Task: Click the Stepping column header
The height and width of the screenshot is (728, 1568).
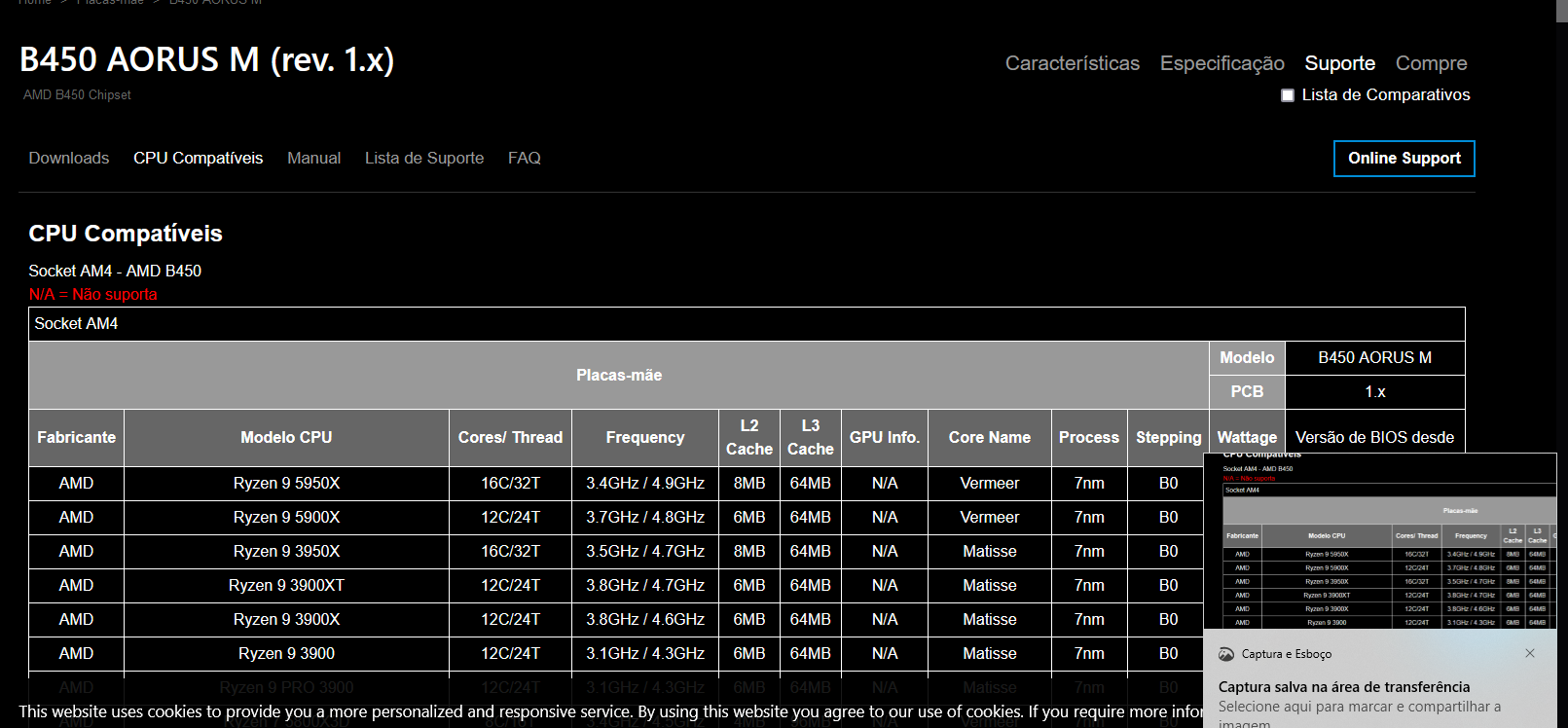Action: [x=1168, y=438]
